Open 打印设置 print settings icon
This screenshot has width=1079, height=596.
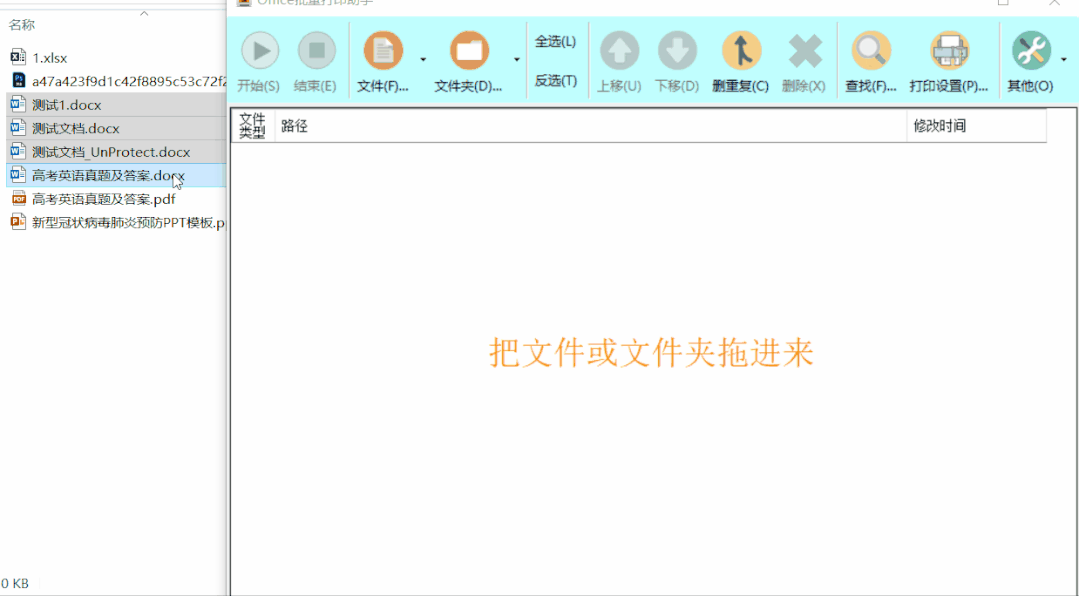pos(948,50)
